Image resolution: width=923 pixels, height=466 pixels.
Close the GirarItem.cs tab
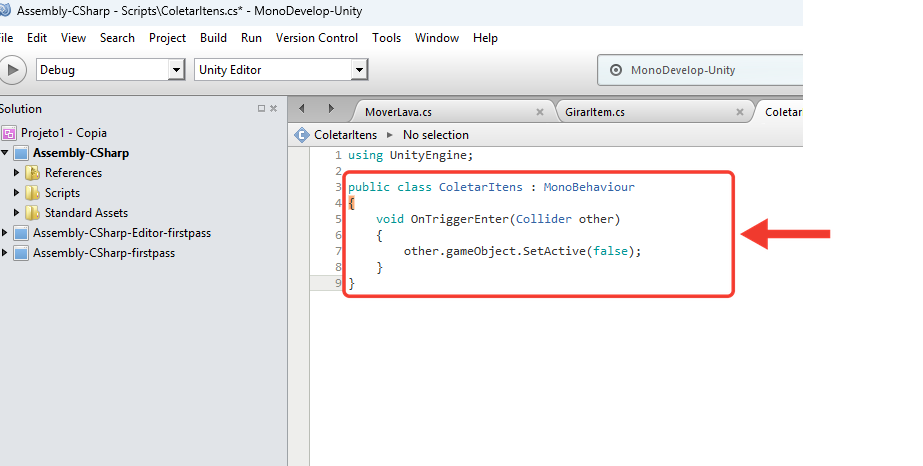(740, 112)
